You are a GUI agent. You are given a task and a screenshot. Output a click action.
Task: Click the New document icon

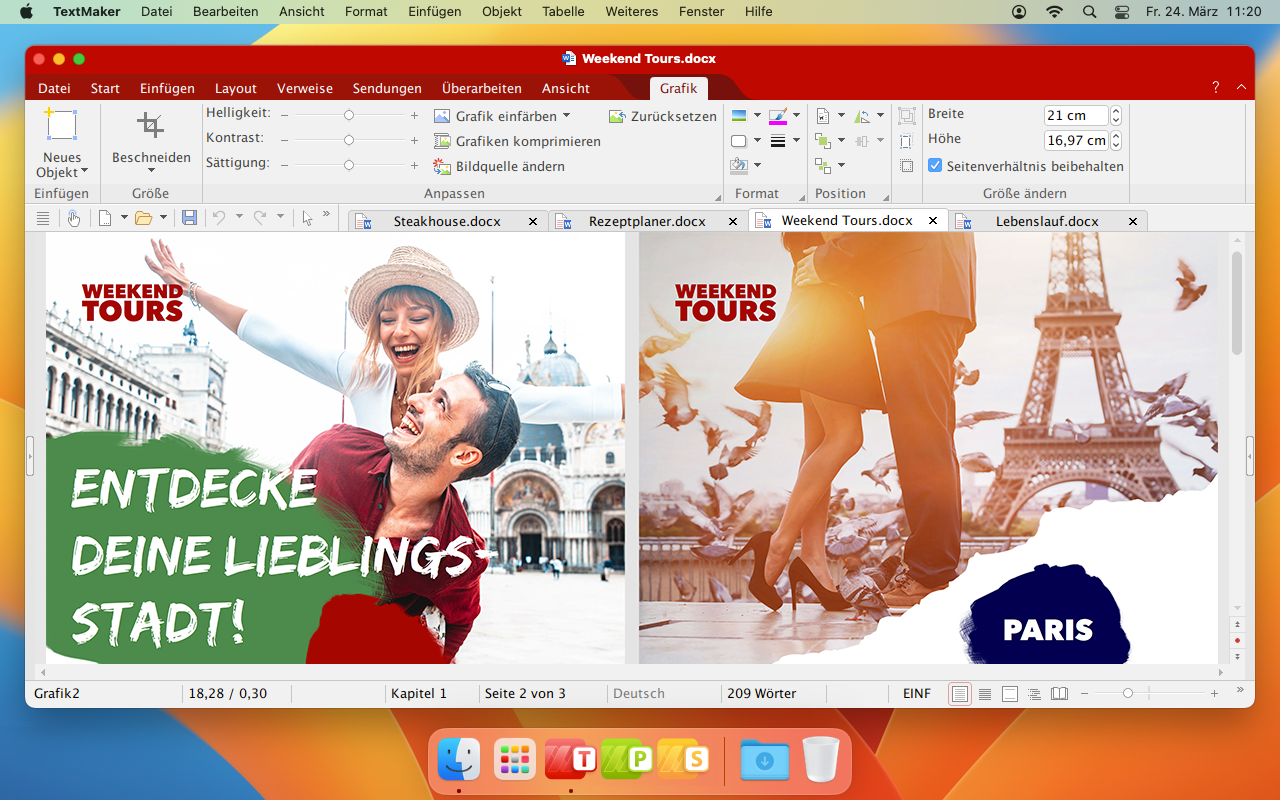105,218
